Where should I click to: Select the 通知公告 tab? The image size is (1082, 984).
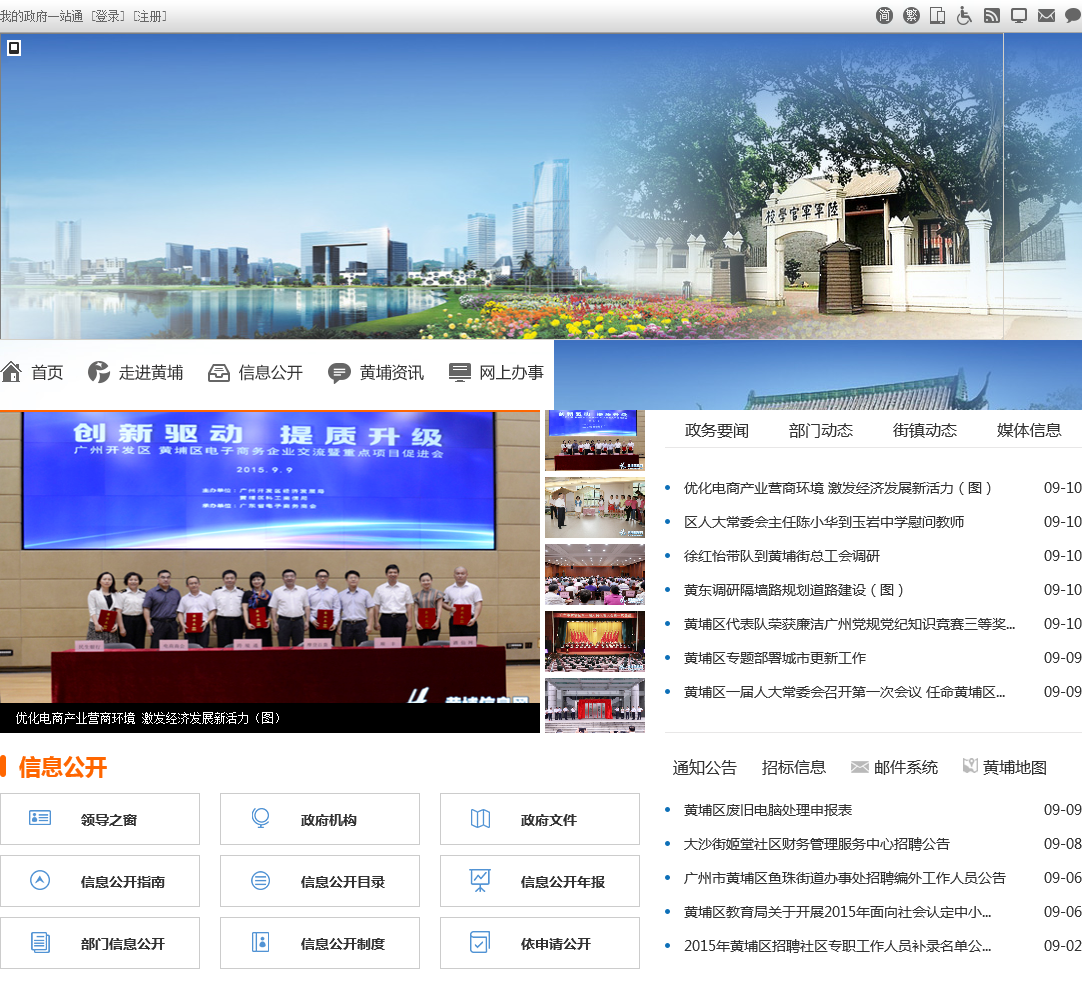point(705,767)
